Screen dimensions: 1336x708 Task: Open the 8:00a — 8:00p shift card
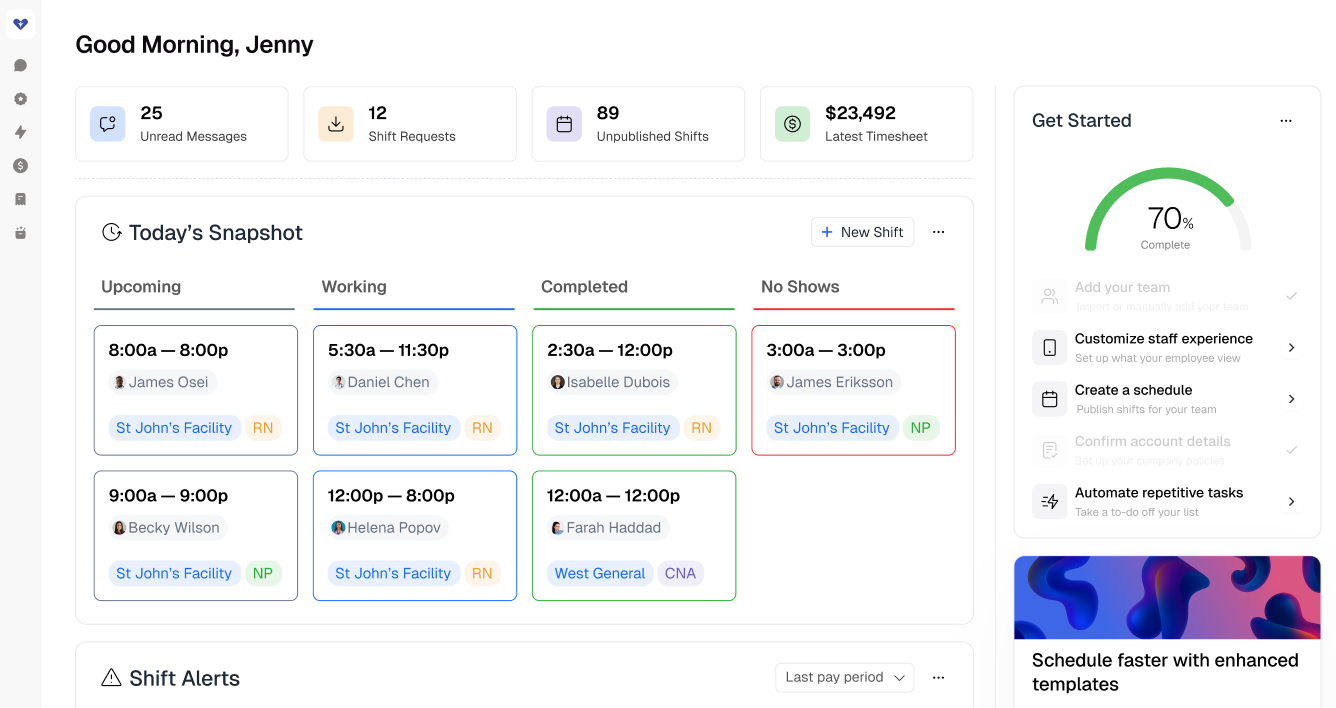(196, 390)
